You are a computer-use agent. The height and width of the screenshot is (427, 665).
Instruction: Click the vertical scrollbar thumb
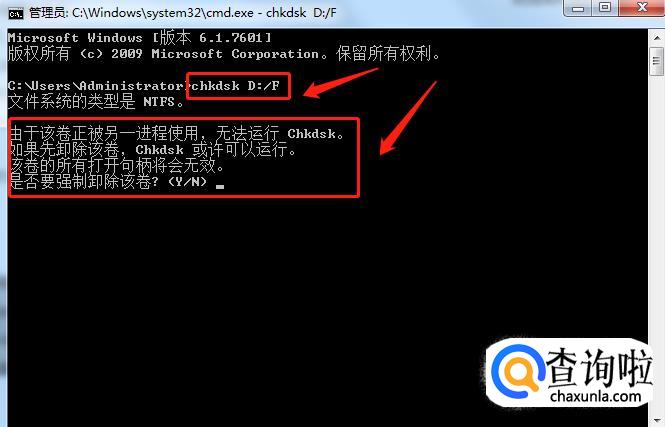point(657,61)
